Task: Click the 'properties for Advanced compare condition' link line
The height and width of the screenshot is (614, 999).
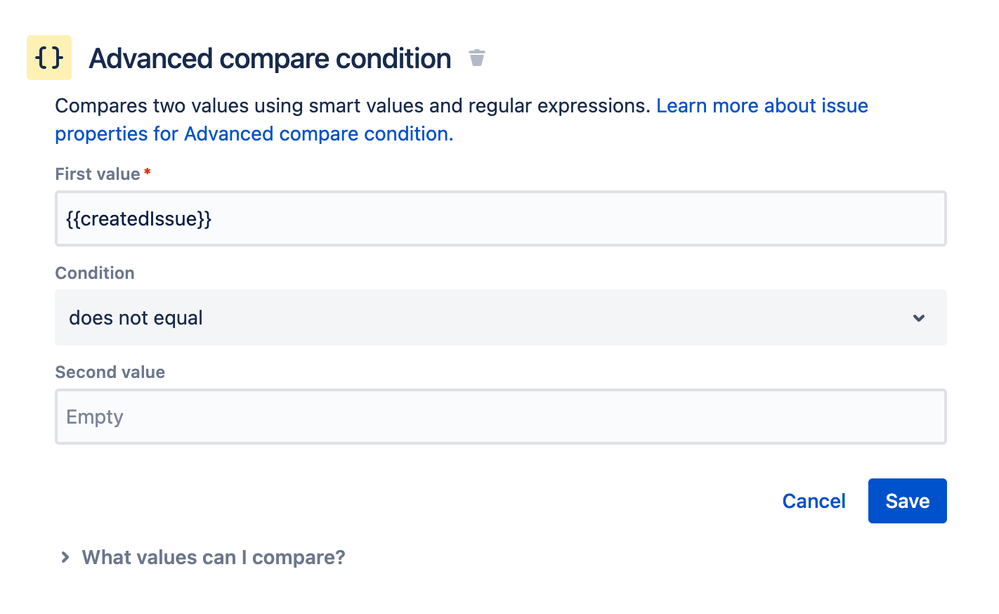Action: tap(254, 134)
